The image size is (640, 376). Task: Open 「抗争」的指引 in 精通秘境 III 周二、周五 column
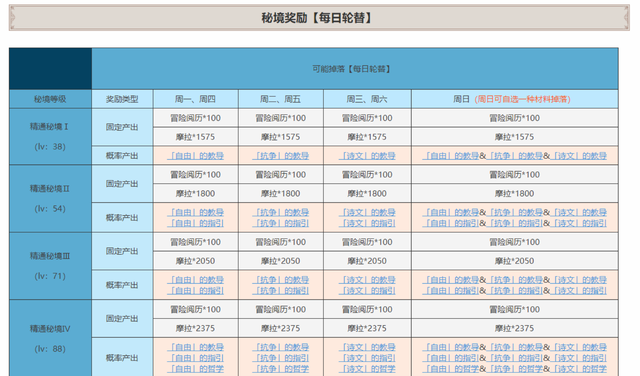point(281,291)
